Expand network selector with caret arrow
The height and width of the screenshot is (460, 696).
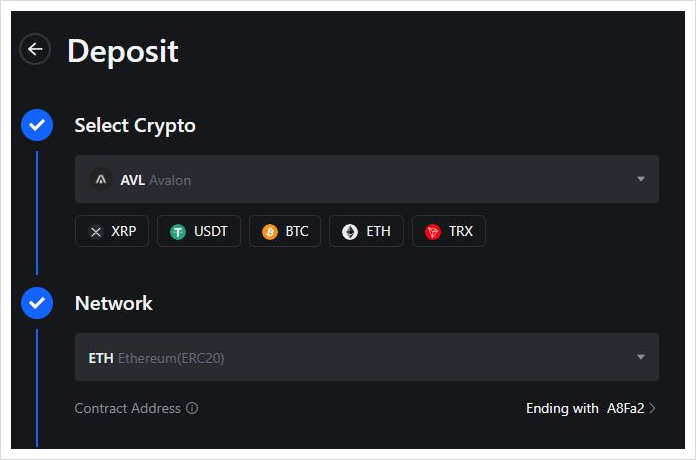click(x=641, y=357)
